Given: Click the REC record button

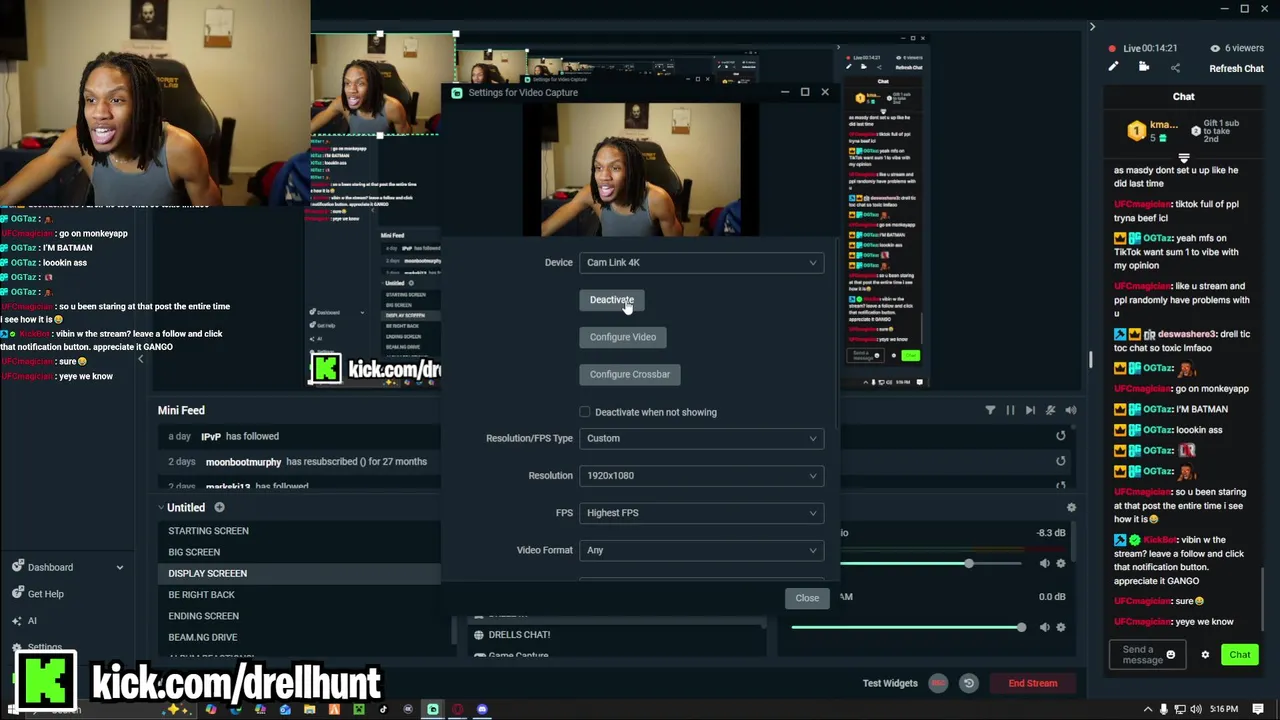Looking at the screenshot, I should click(x=938, y=683).
